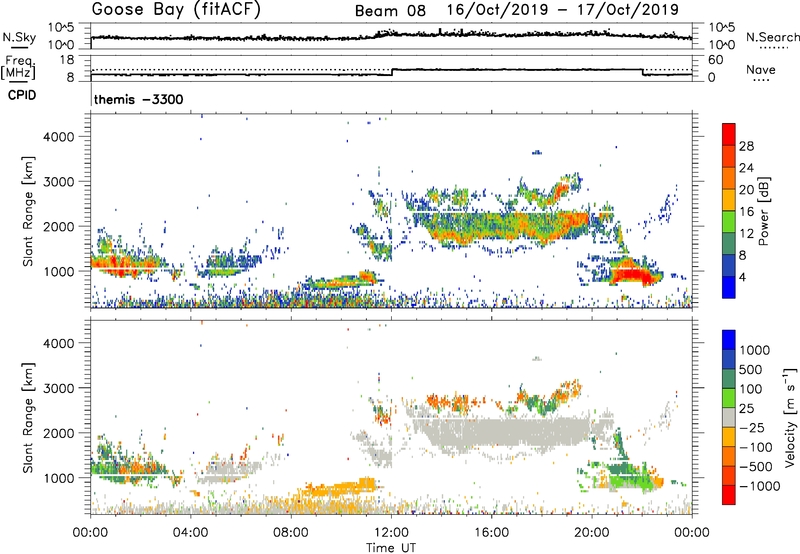
Task: Click the dotted line sample under "Nave"
Action: (x=761, y=81)
